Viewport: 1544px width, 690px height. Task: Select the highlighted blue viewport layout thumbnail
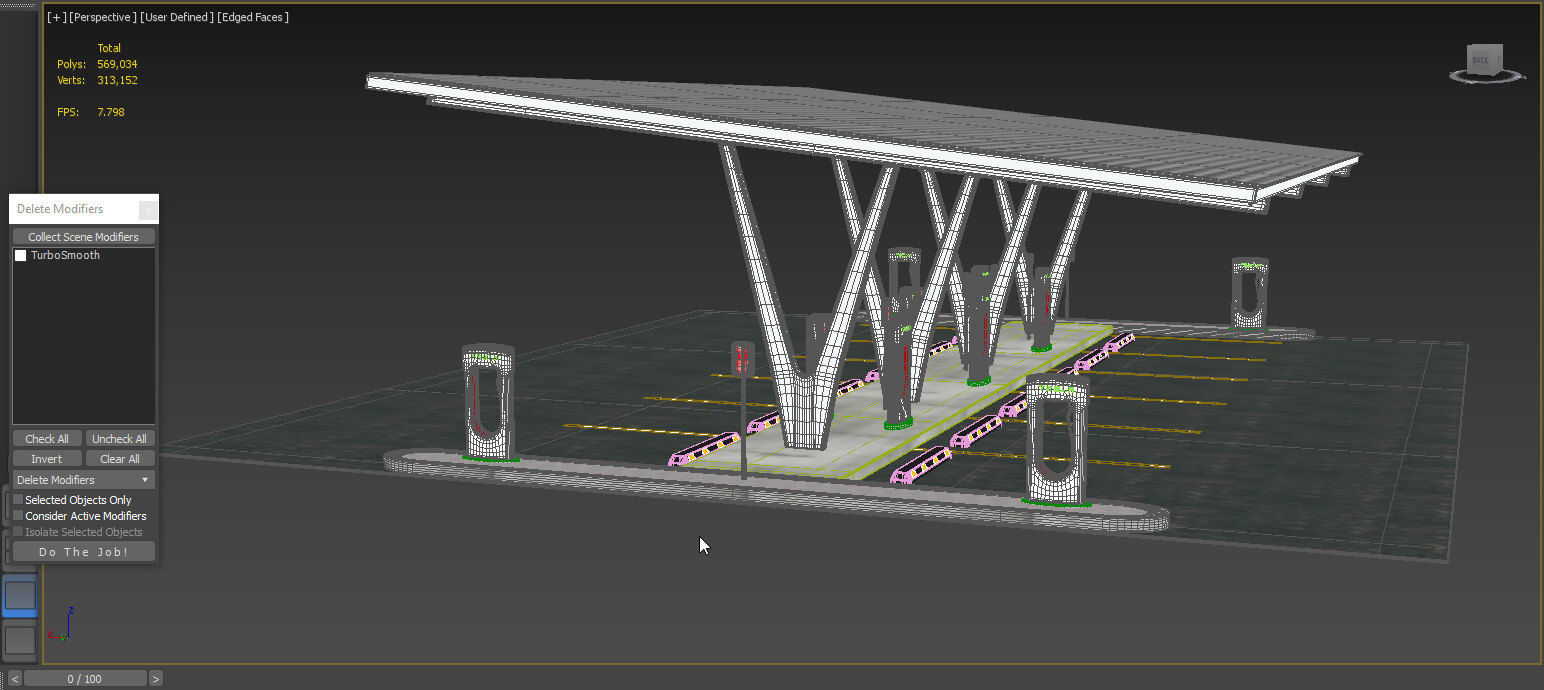(20, 595)
